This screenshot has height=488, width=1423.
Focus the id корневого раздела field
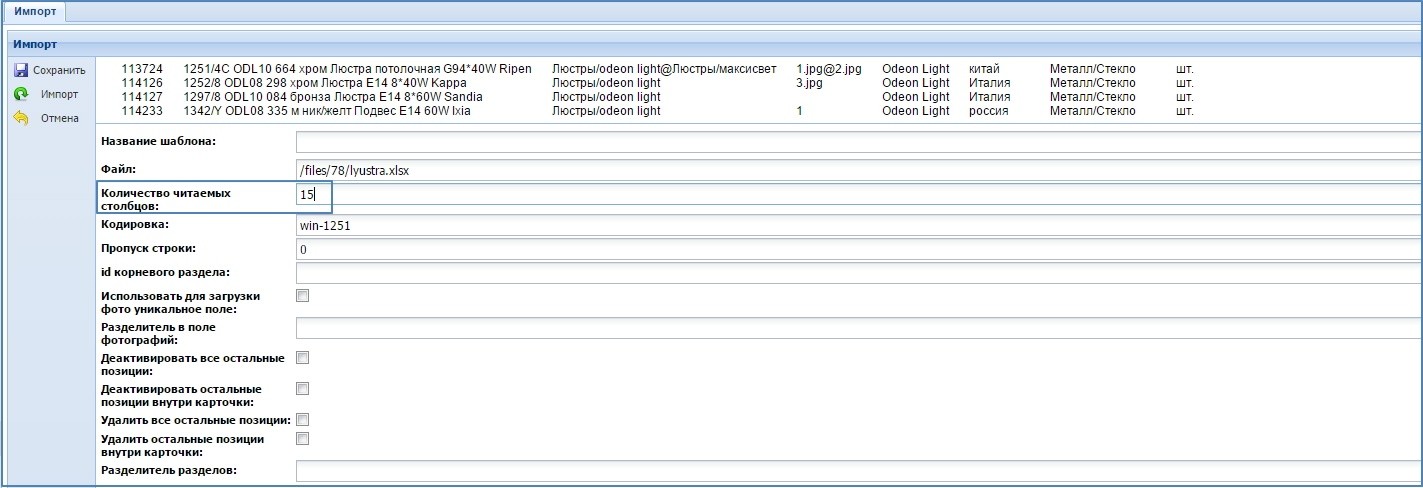tap(858, 272)
